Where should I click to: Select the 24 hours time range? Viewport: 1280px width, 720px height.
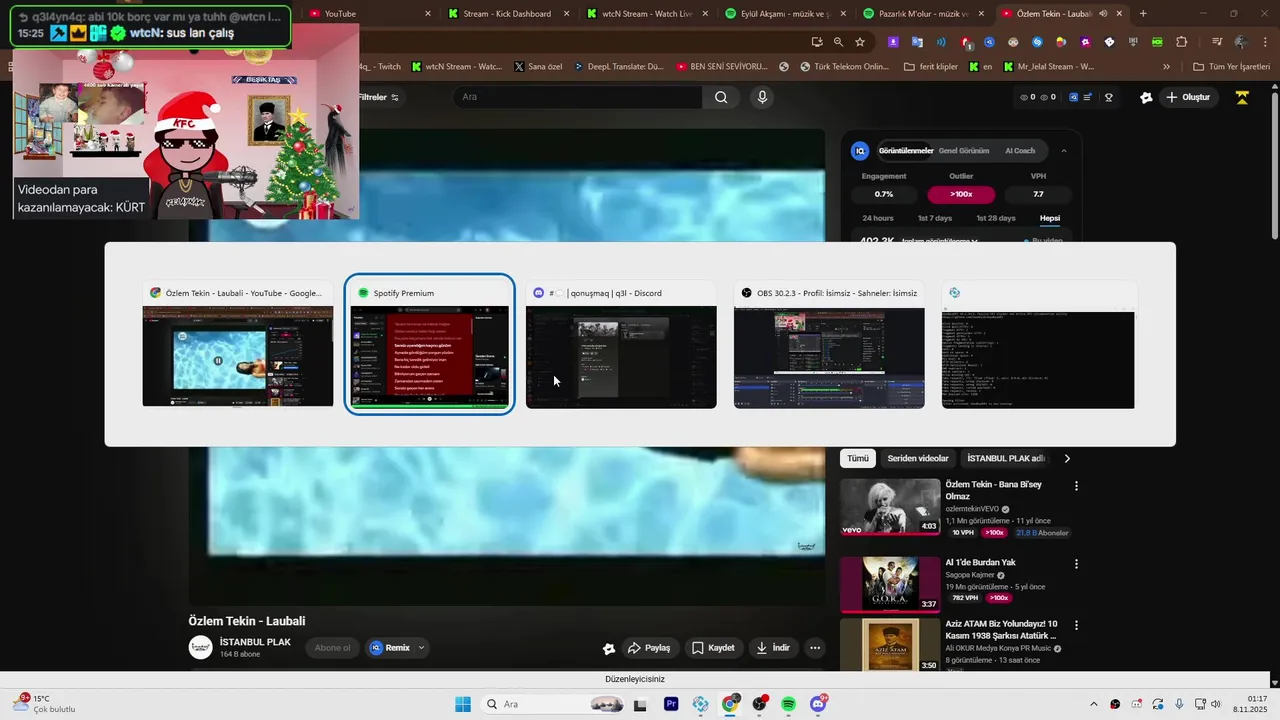(x=878, y=218)
